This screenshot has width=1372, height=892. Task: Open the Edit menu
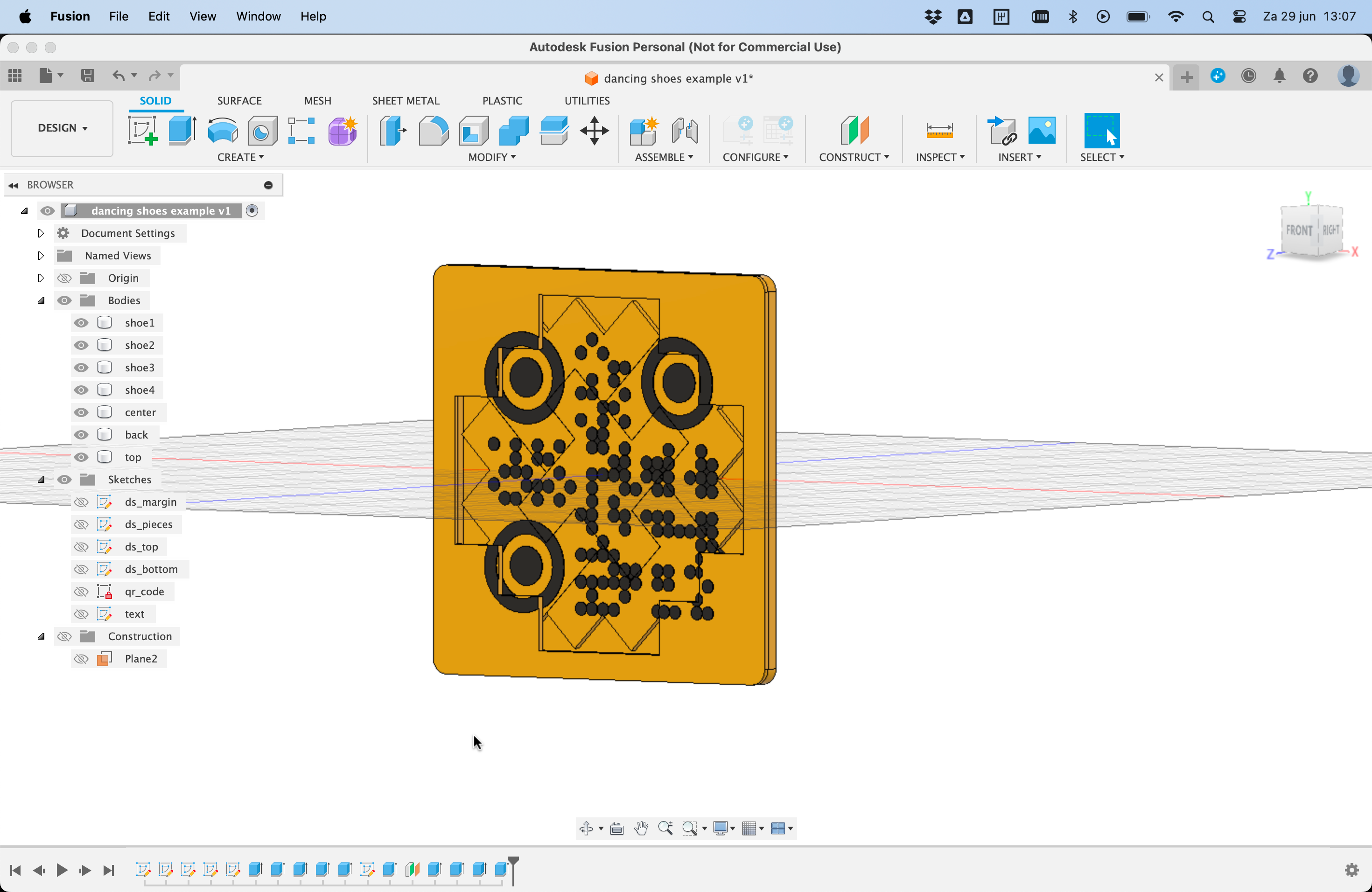tap(159, 16)
